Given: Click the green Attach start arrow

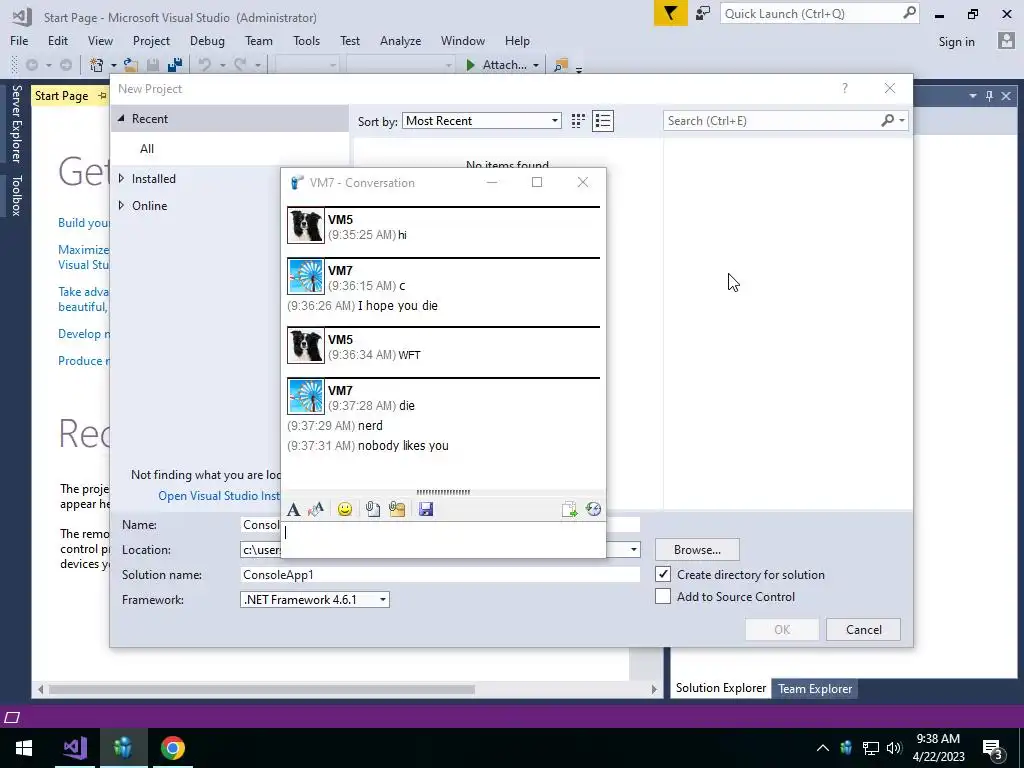Looking at the screenshot, I should coord(470,65).
